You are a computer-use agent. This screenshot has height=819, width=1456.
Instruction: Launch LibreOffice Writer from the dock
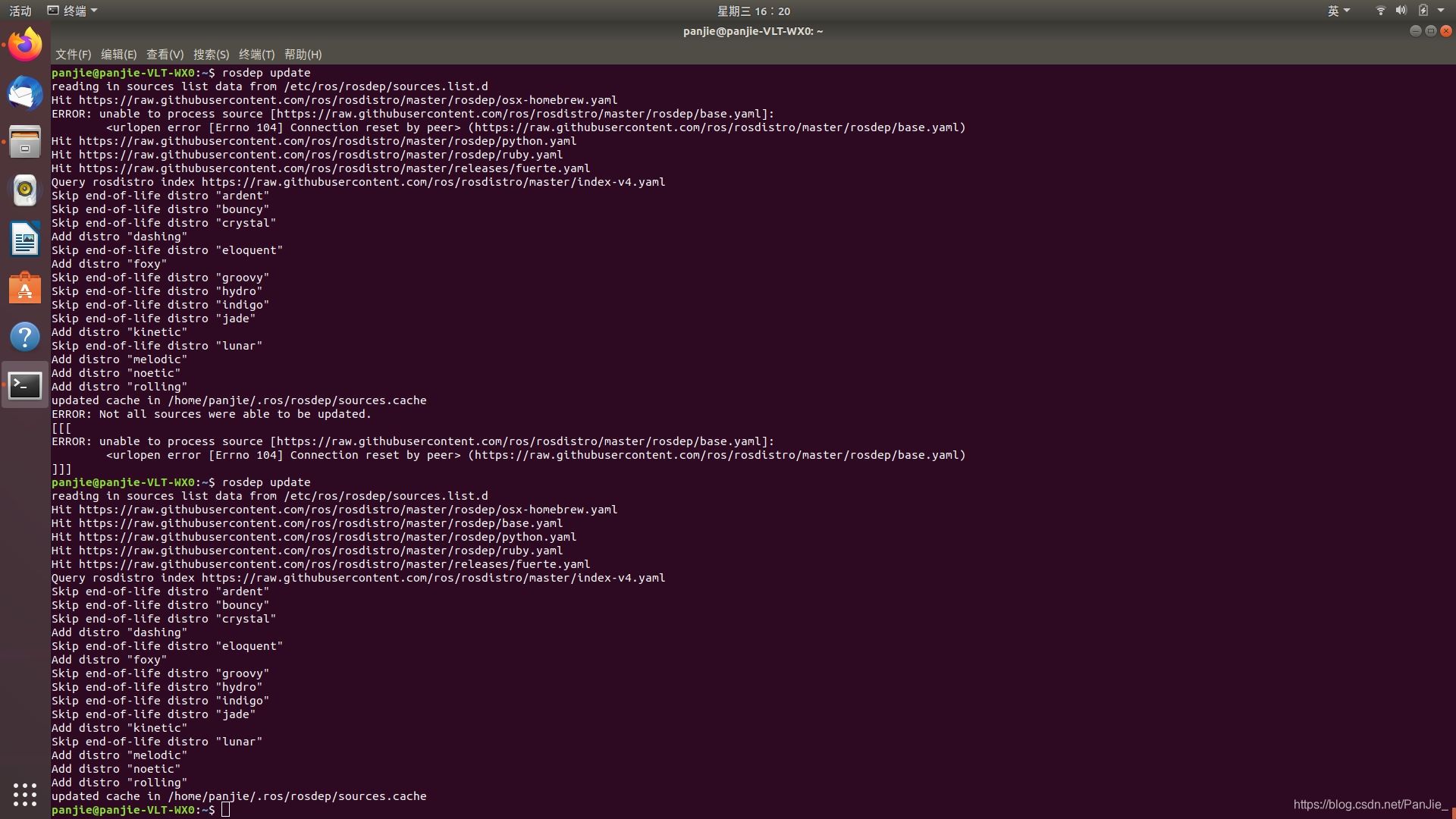(25, 239)
